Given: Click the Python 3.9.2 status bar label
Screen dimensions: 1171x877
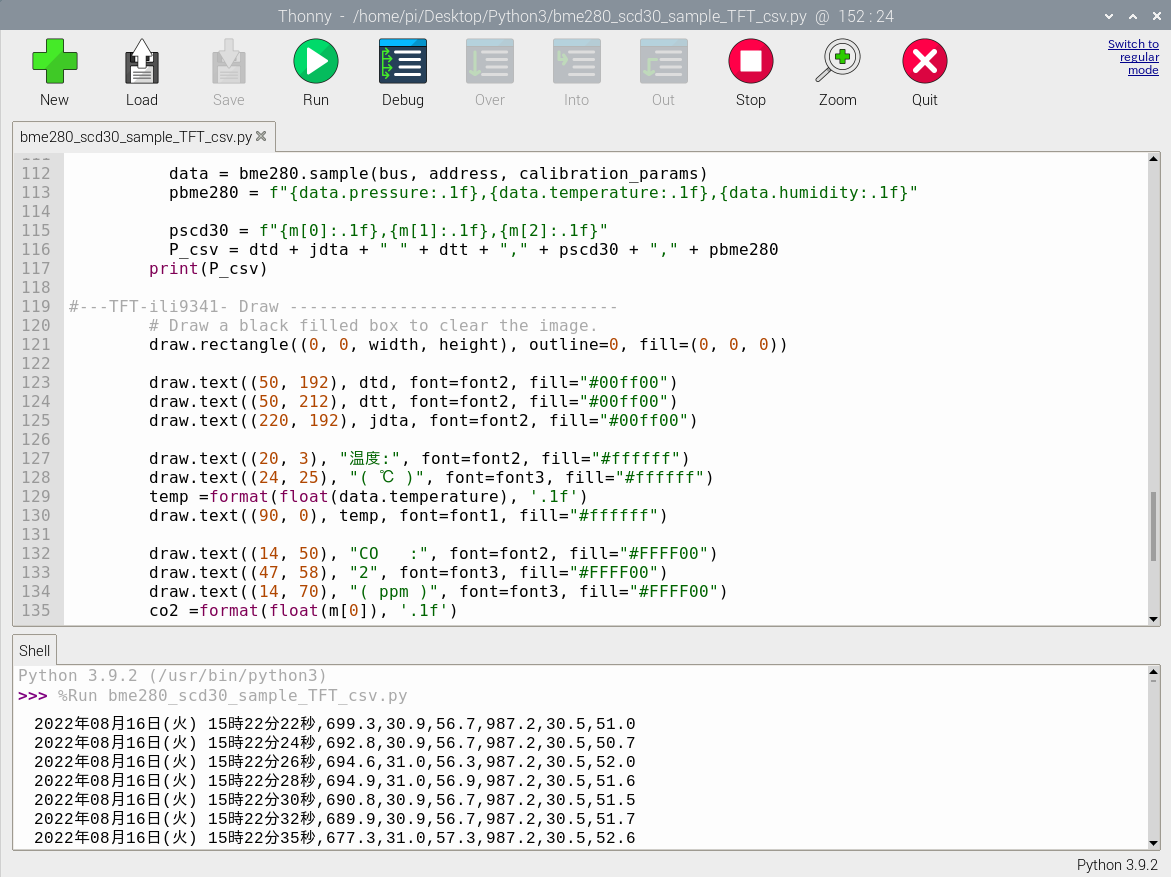Looking at the screenshot, I should coord(1117,864).
